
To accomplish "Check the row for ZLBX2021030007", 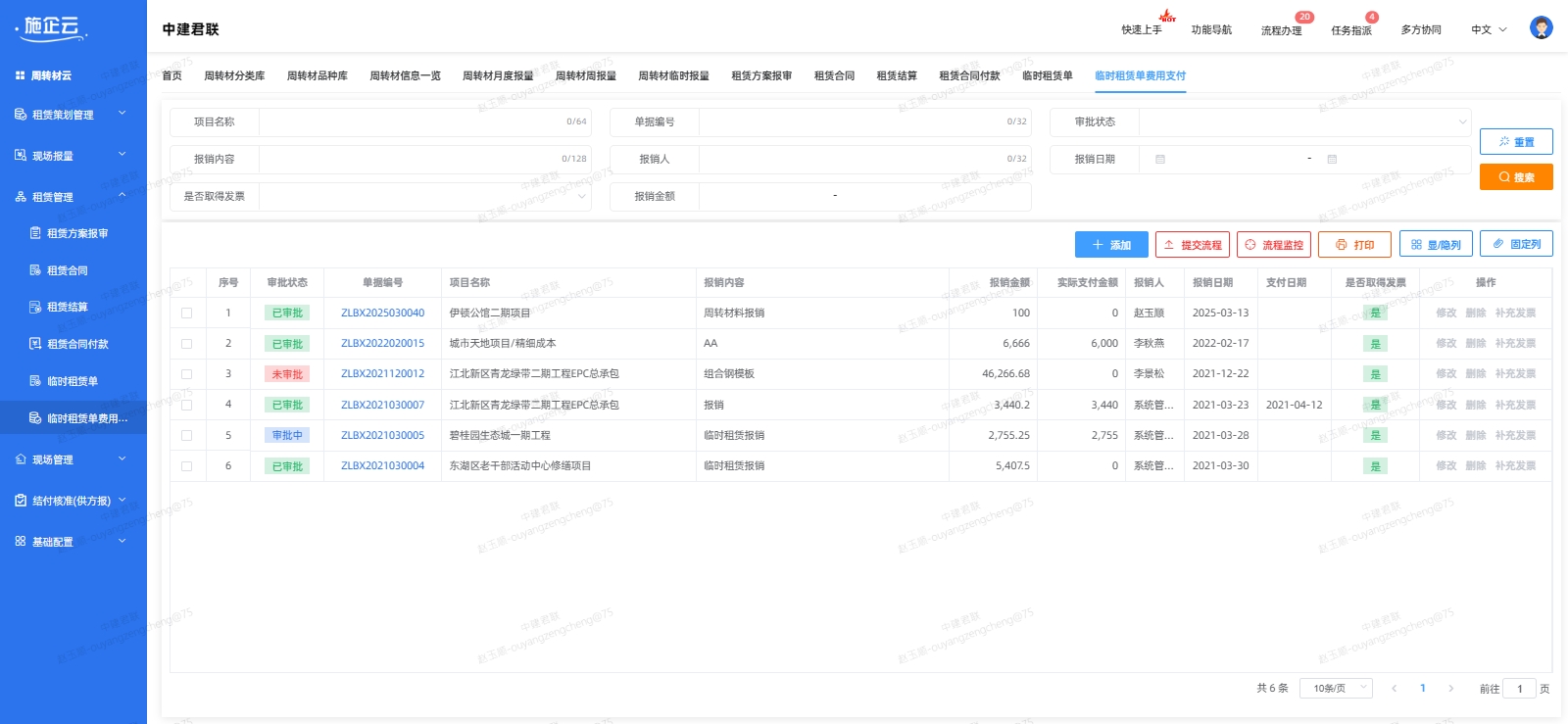I will [186, 405].
